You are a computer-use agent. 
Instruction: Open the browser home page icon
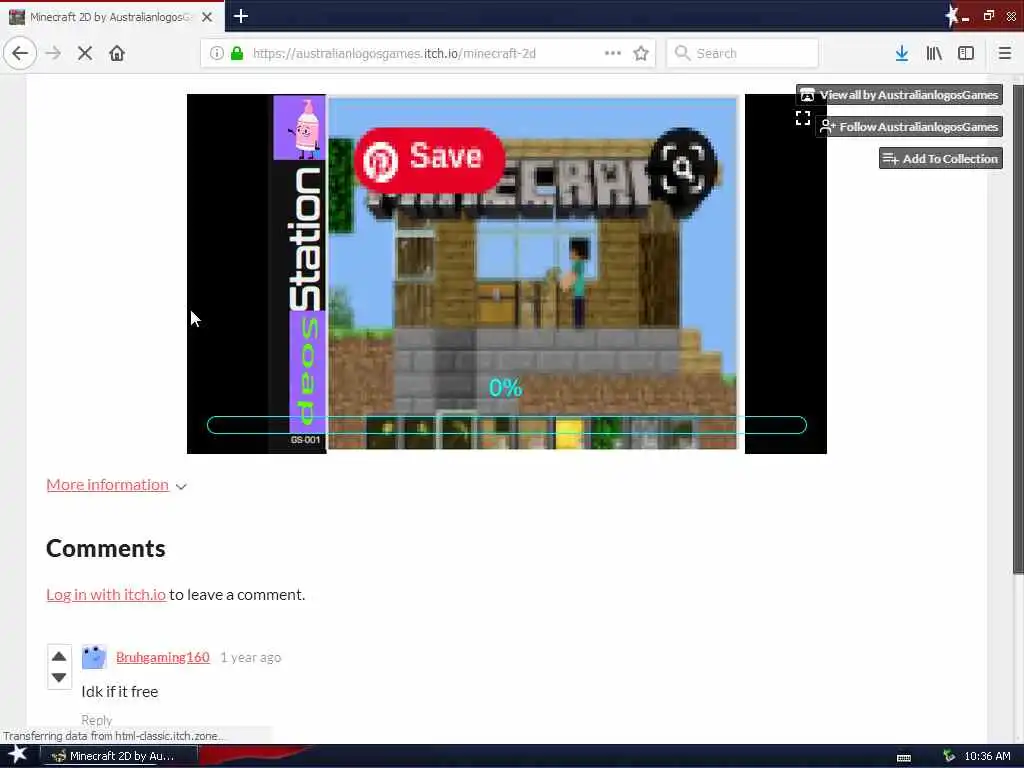(117, 53)
